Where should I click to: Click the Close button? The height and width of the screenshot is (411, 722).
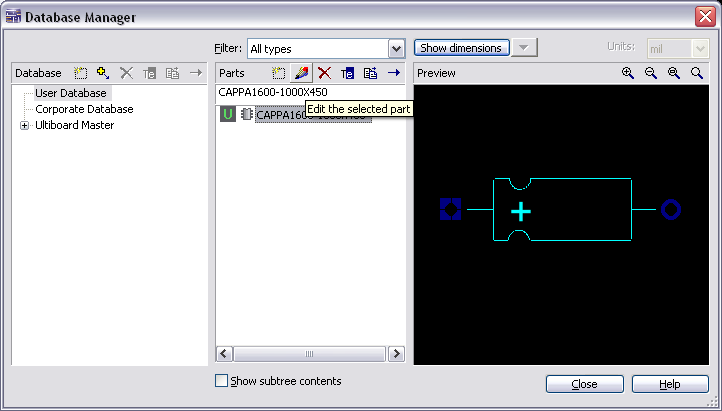[x=584, y=384]
